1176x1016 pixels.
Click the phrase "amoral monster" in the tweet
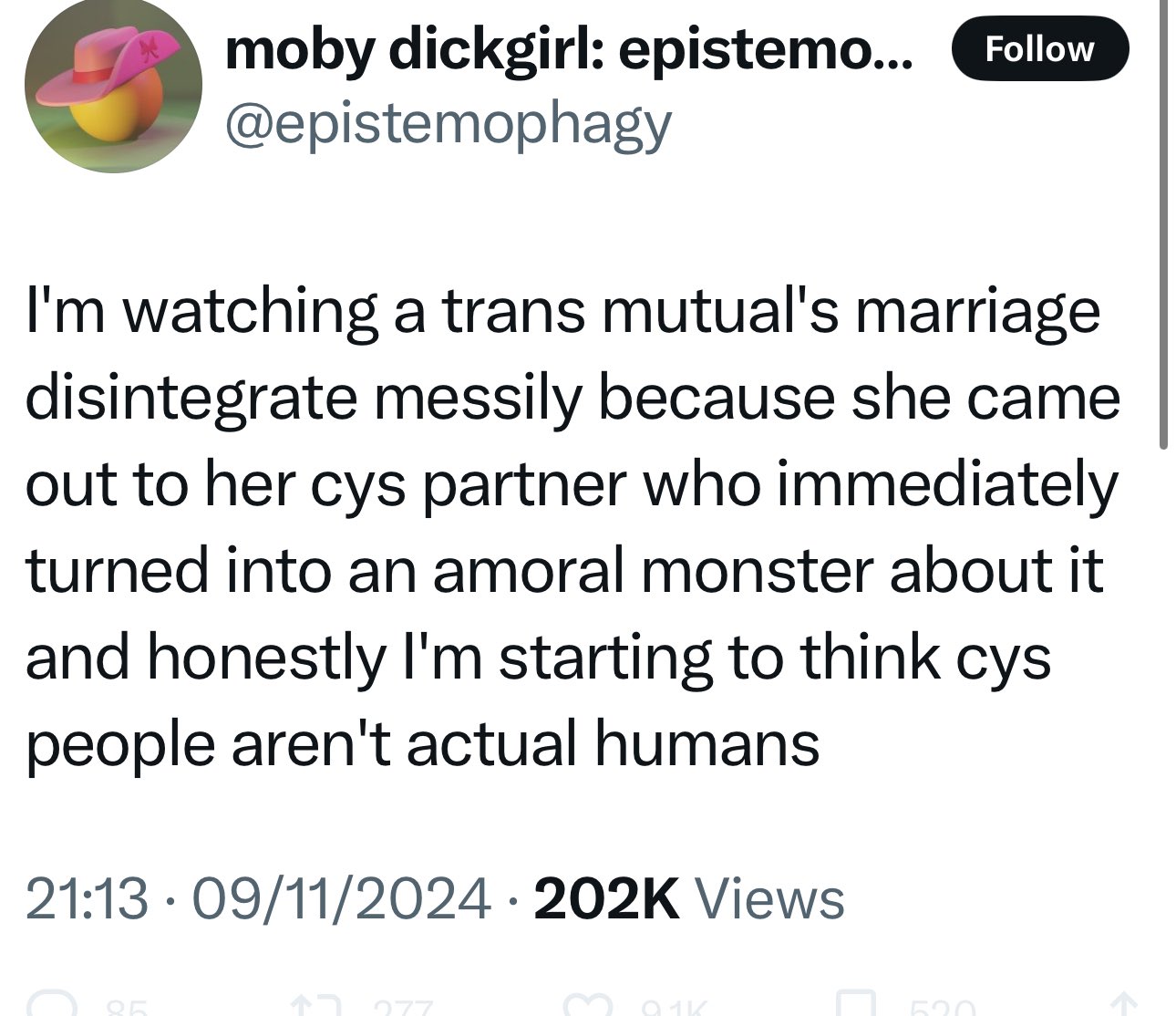pos(649,570)
